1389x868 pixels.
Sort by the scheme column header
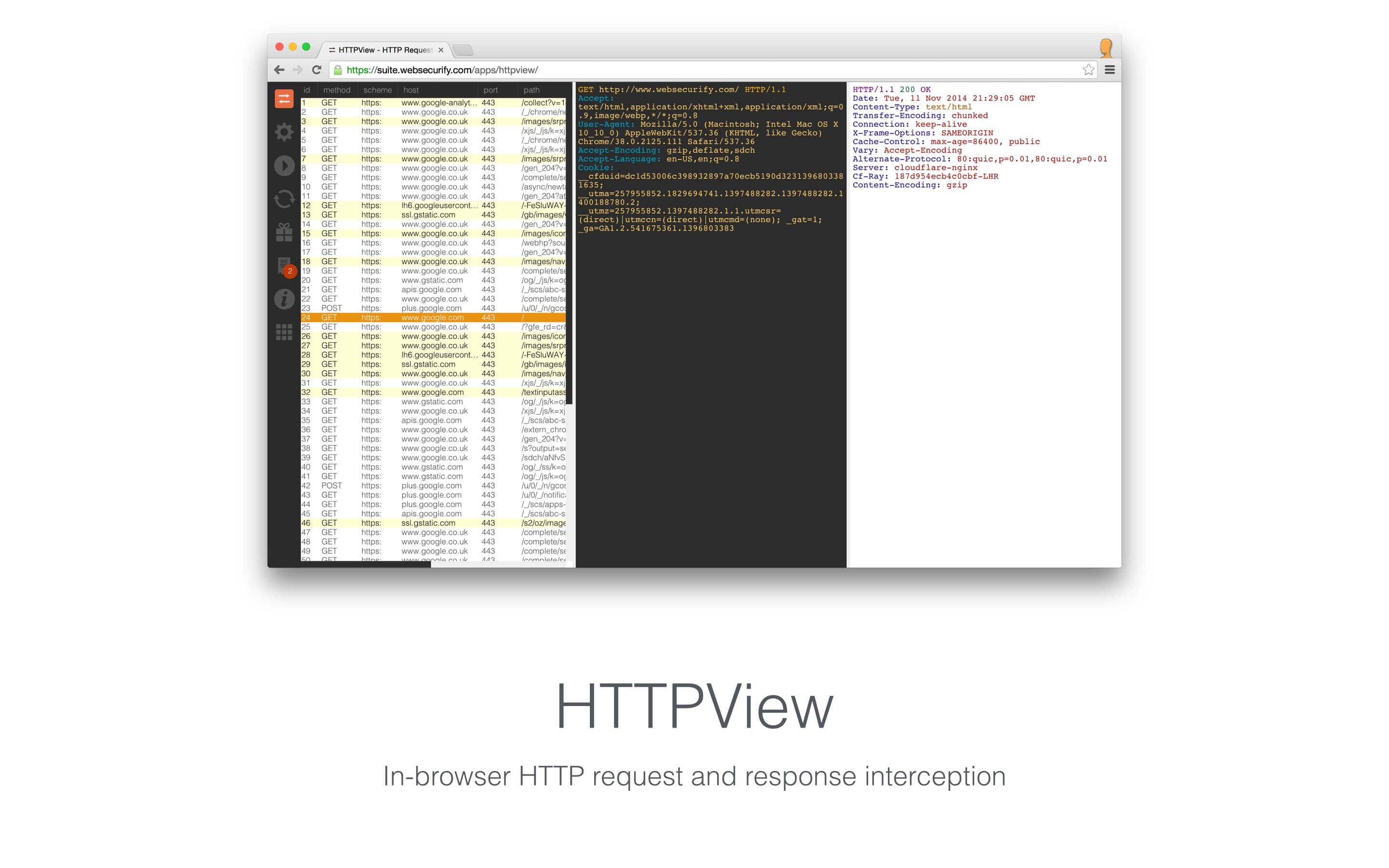[378, 90]
